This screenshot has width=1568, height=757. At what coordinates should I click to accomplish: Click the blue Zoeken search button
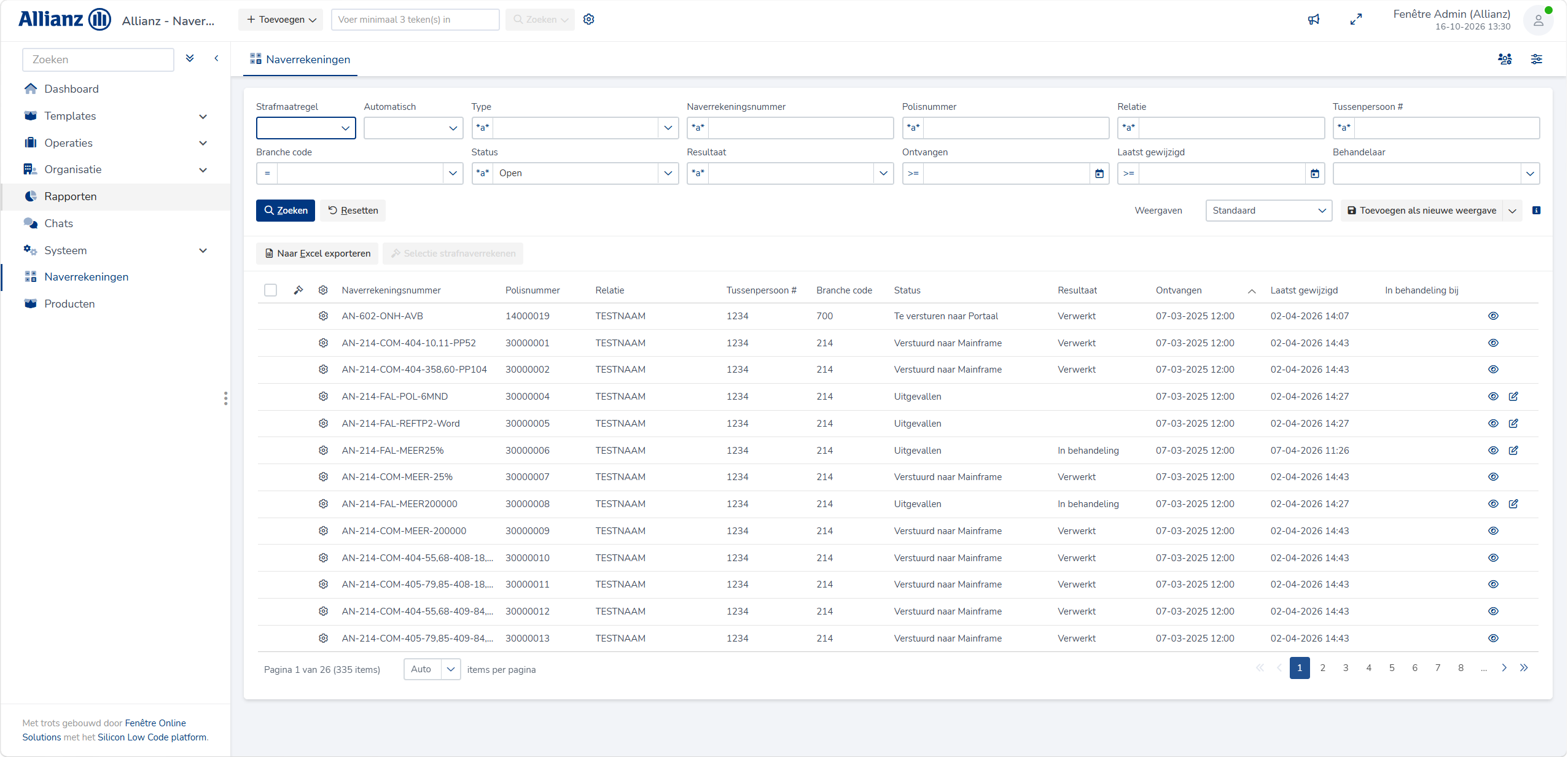click(x=286, y=211)
